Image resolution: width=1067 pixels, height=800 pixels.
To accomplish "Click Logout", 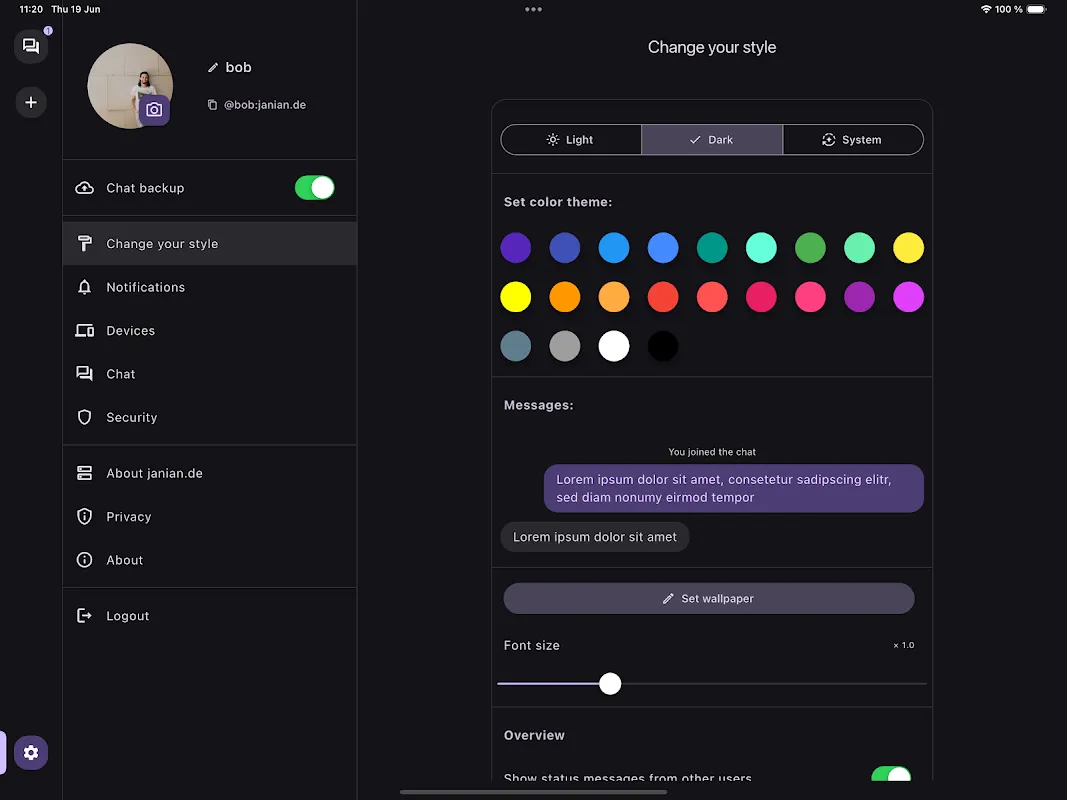I will click(210, 616).
